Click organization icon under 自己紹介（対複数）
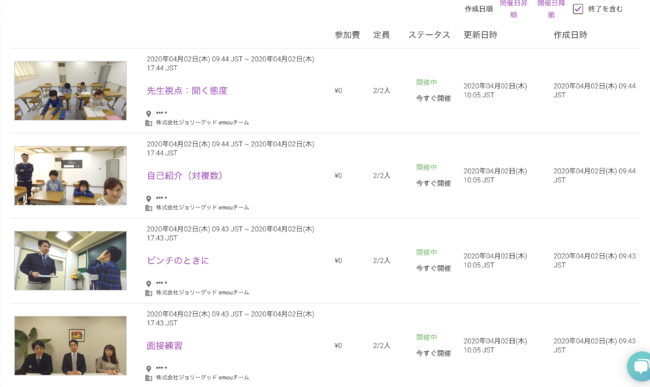This screenshot has width=650, height=387. tap(148, 208)
